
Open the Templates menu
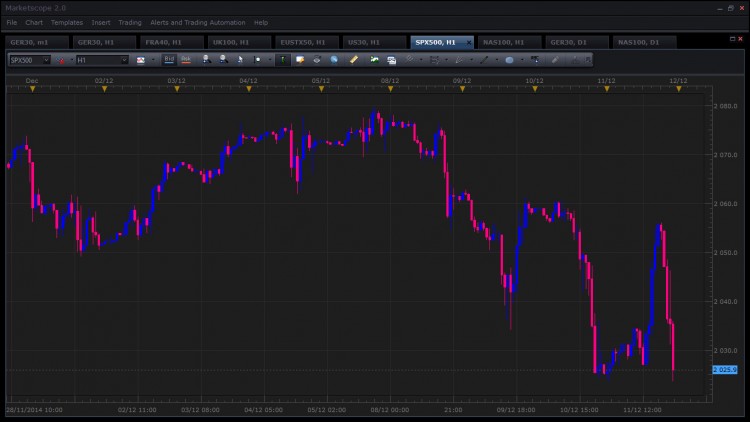(67, 22)
